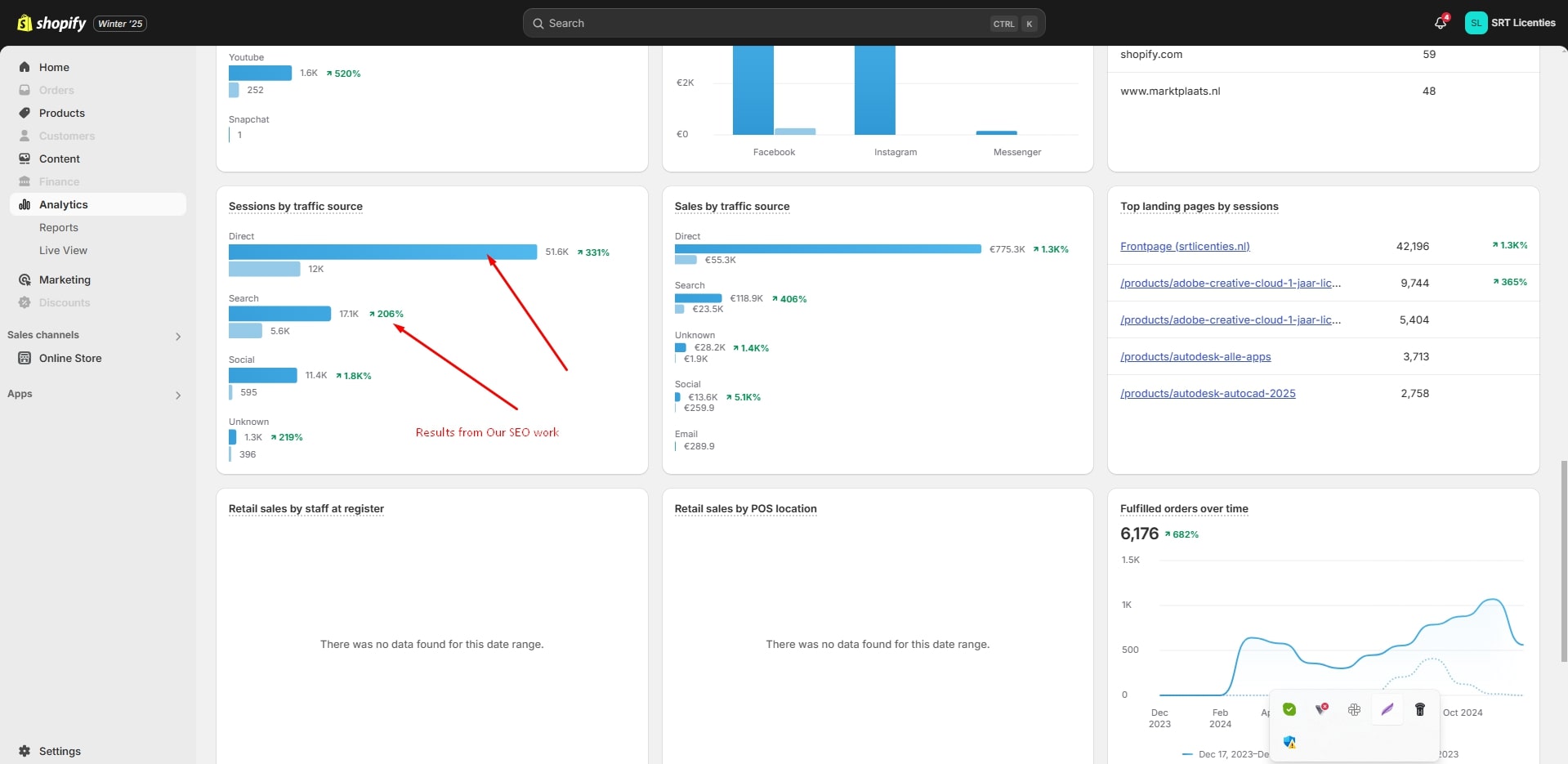Click the Sessions by traffic source title
Viewport: 1568px width, 764px height.
click(x=295, y=206)
